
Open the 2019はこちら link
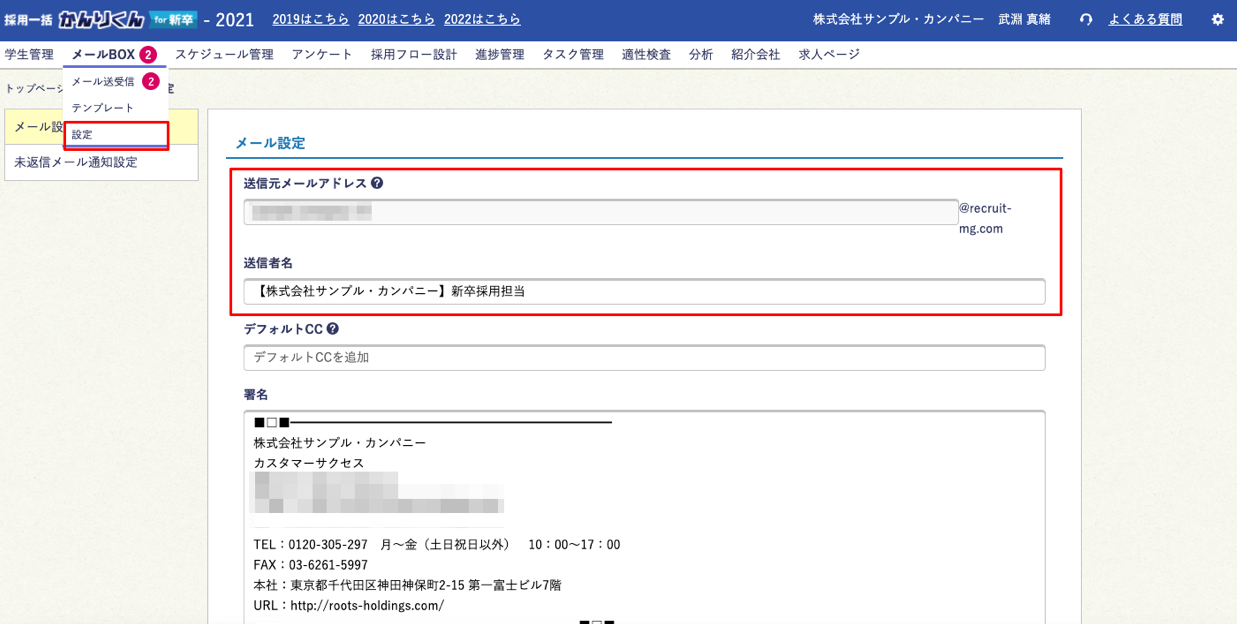[x=311, y=19]
